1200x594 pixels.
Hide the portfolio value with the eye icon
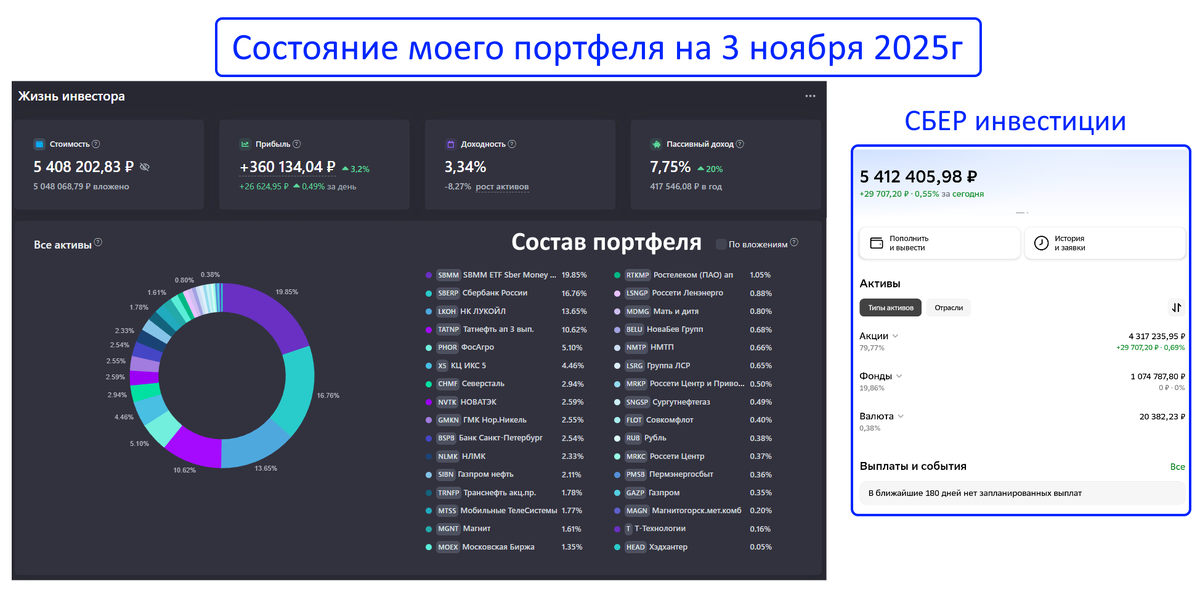click(144, 167)
